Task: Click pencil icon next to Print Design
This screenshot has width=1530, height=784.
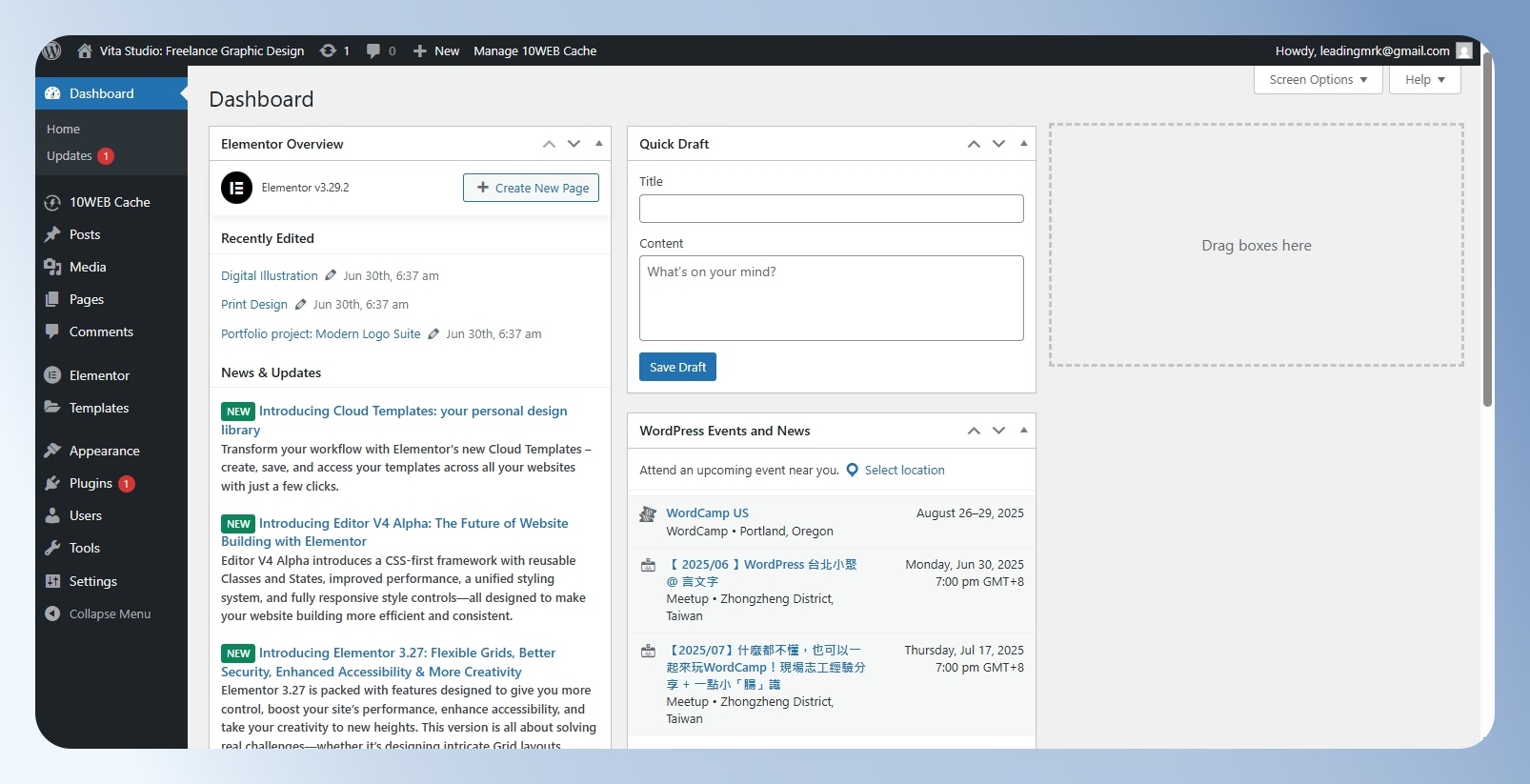Action: (300, 304)
